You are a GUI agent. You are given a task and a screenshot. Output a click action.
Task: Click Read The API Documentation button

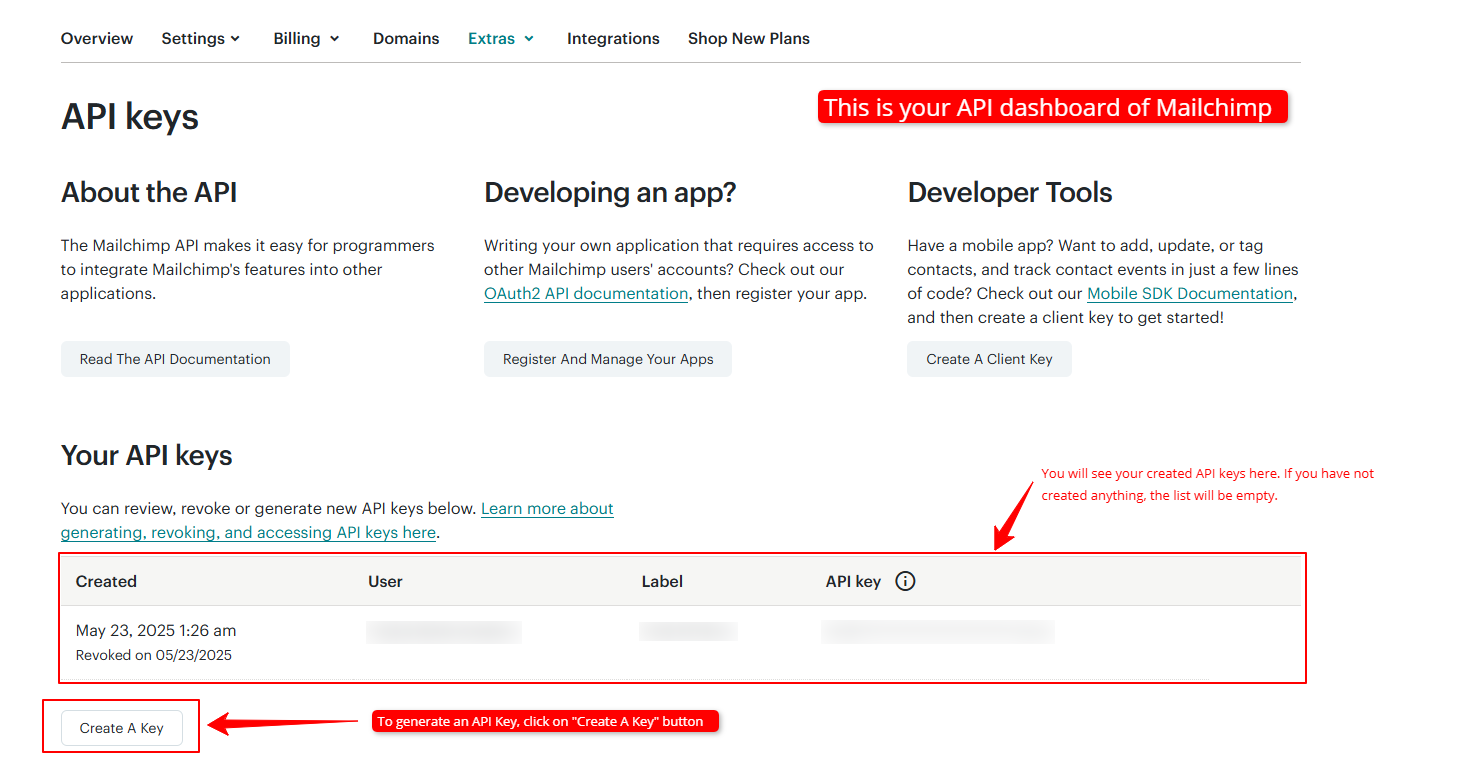coord(175,359)
